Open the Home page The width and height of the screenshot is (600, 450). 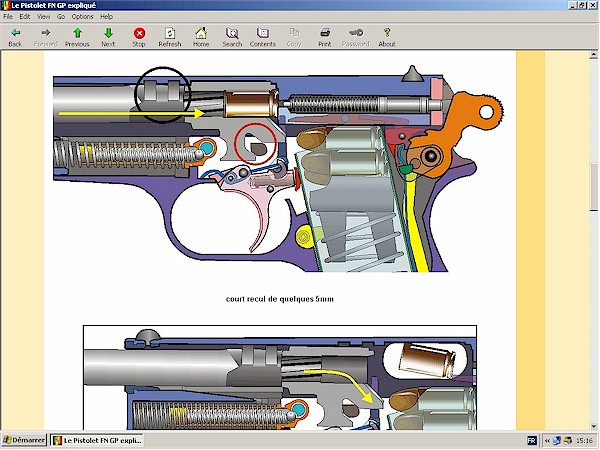[x=201, y=37]
